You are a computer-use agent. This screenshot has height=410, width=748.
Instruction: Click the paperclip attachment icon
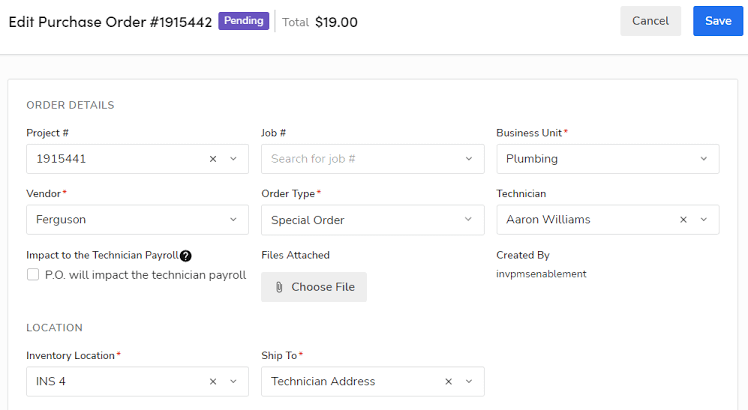click(x=278, y=287)
